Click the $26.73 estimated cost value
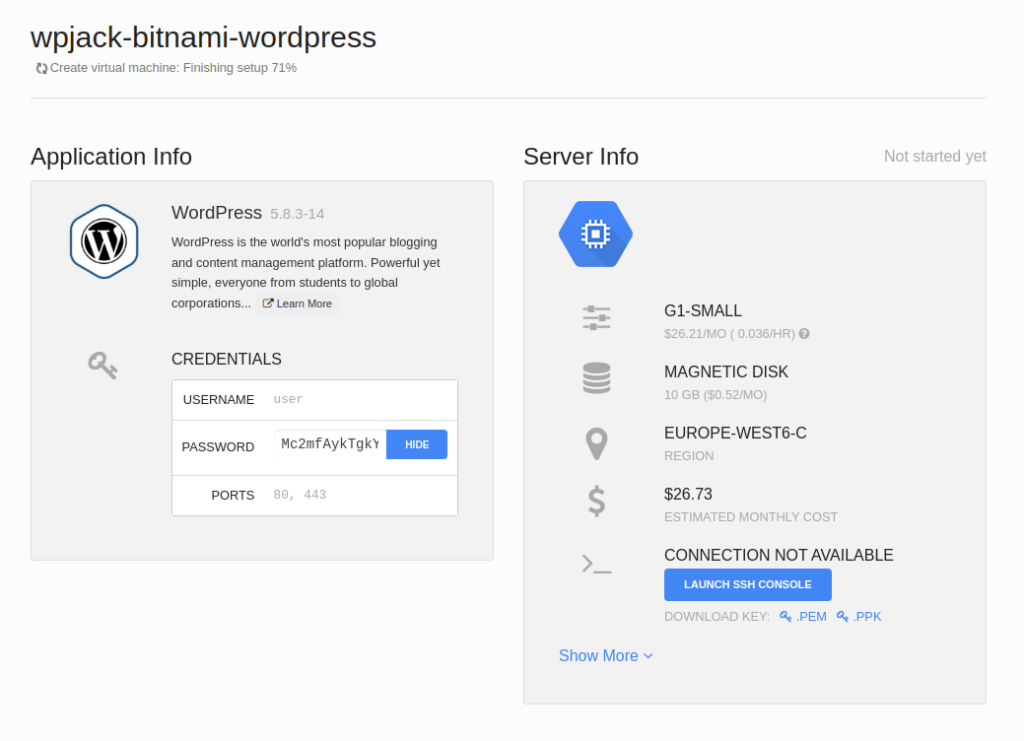 coord(688,494)
